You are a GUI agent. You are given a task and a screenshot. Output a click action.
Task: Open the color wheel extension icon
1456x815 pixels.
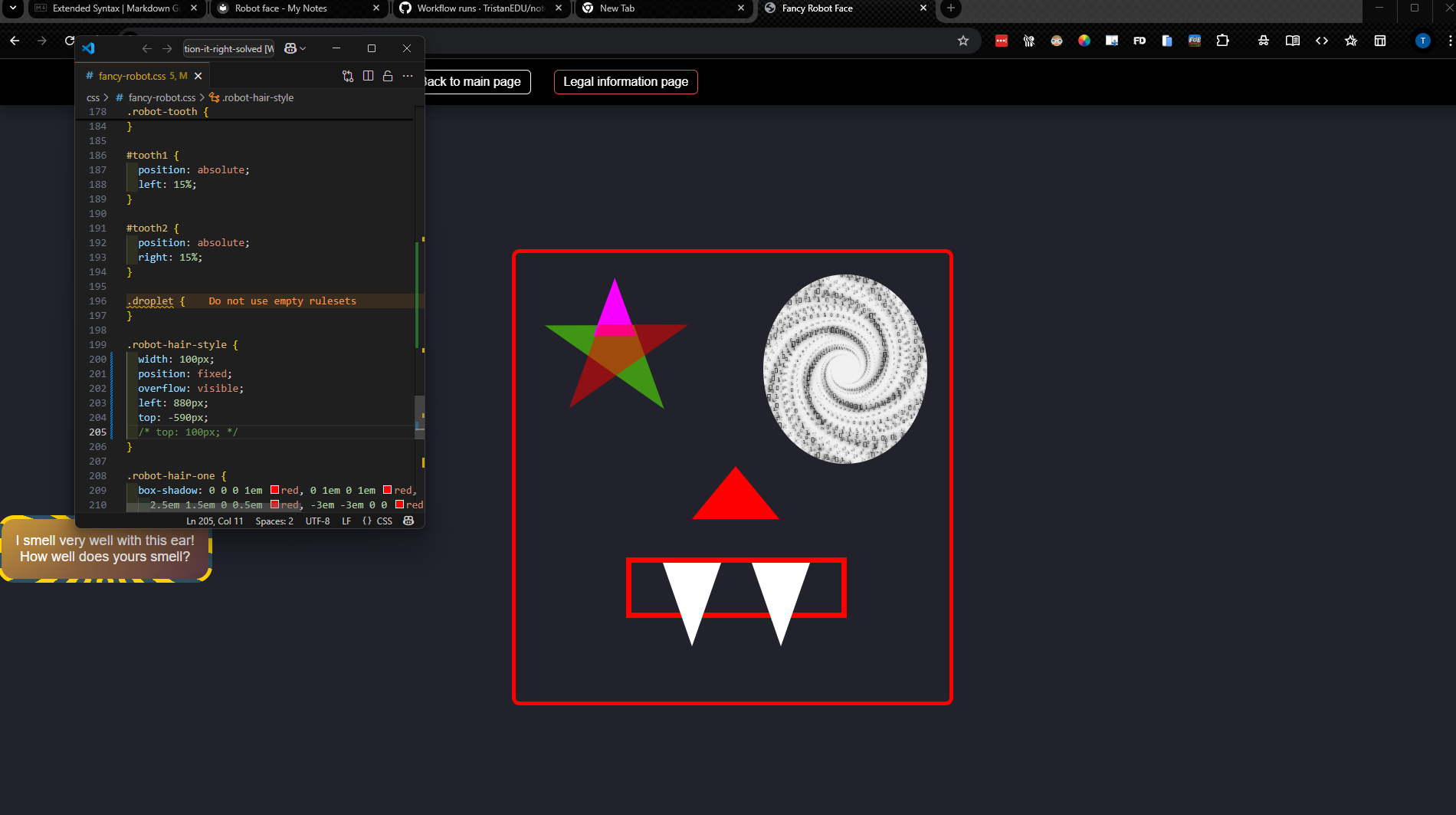click(x=1084, y=41)
